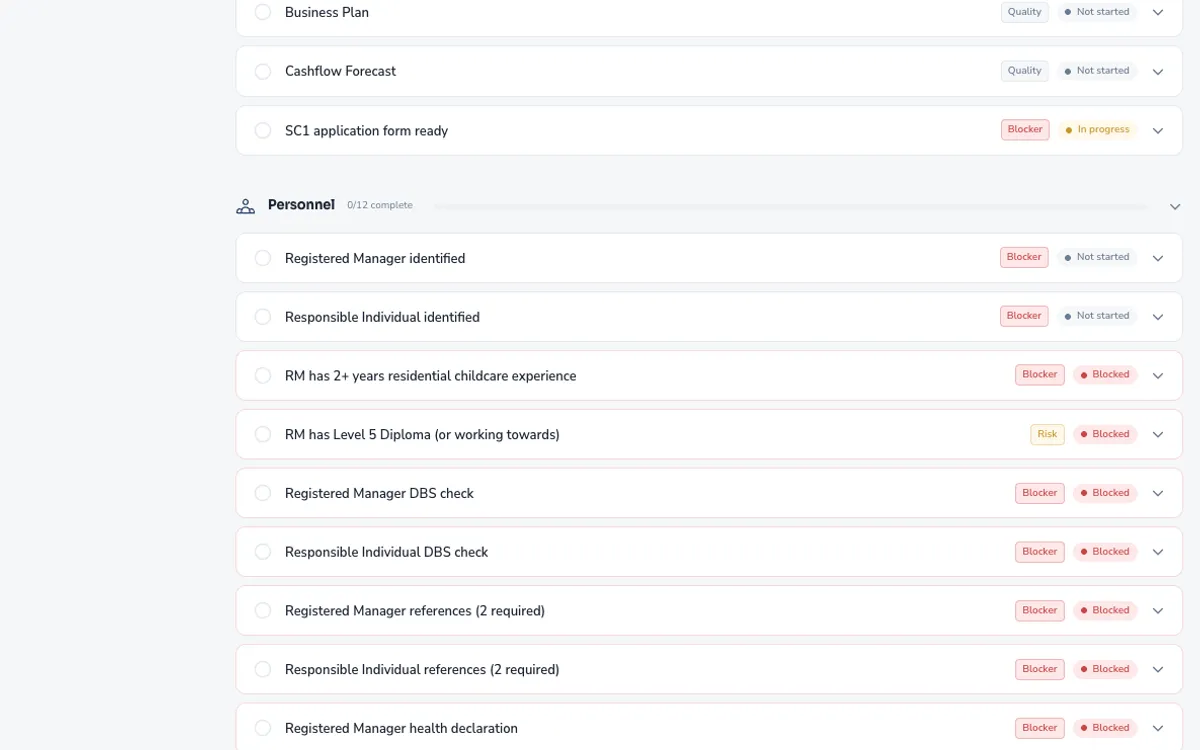
Task: Tick the SC1 application form ready circle
Action: point(262,130)
